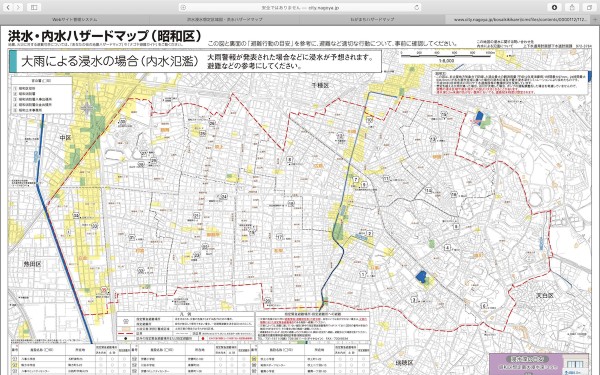Viewport: 600px width, 375px height.
Task: Show the Safari sidebar
Action: click(34, 7)
